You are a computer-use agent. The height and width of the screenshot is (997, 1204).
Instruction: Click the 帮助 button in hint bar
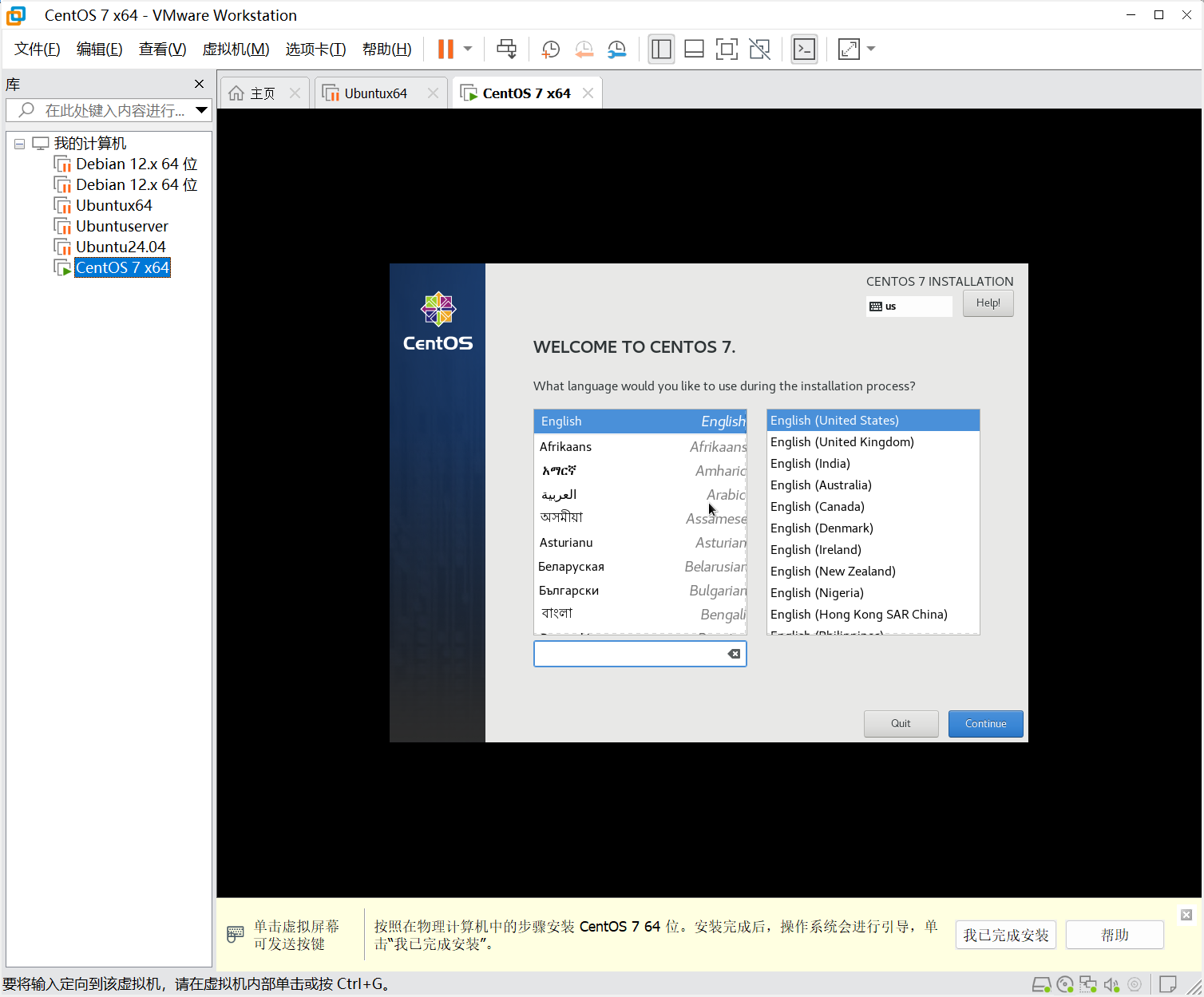click(1115, 935)
